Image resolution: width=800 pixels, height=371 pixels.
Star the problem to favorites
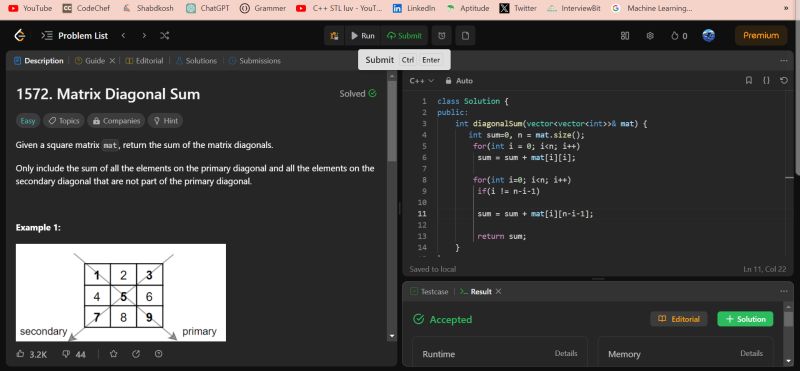coord(114,354)
